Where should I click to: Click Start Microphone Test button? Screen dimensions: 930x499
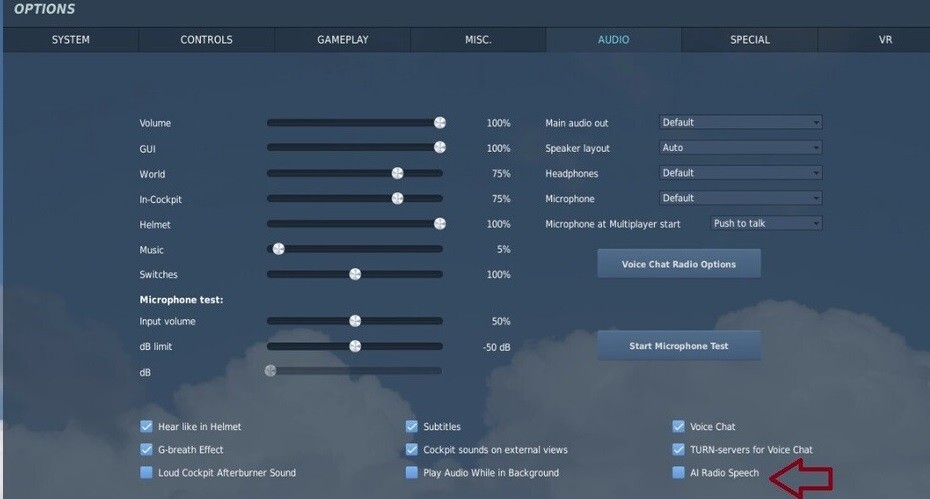click(x=679, y=346)
